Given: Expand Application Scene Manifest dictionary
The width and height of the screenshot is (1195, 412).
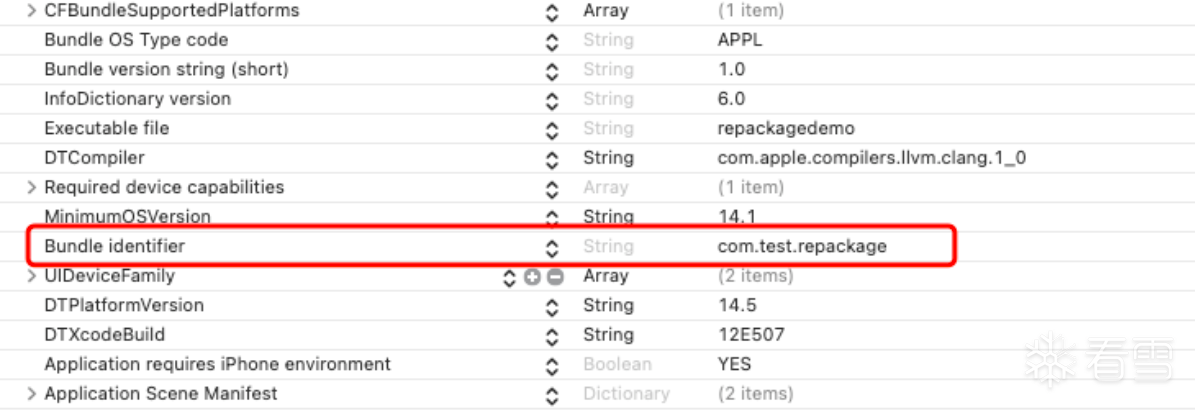Looking at the screenshot, I should tap(31, 394).
